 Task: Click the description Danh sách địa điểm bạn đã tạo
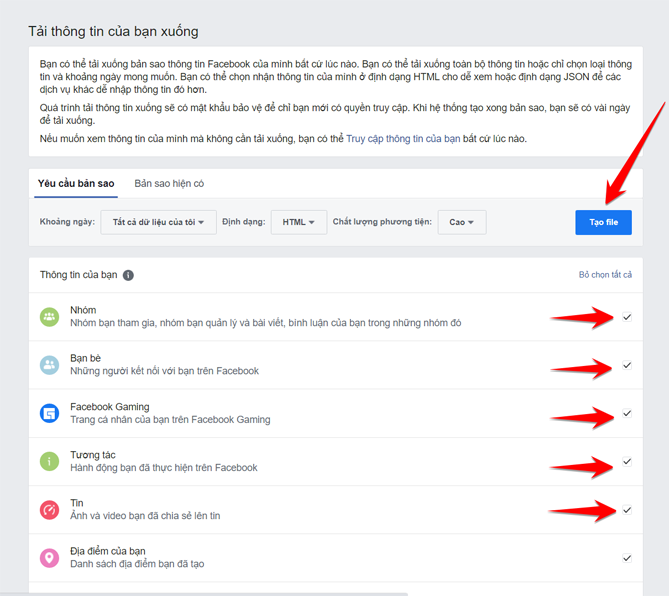pos(137,564)
